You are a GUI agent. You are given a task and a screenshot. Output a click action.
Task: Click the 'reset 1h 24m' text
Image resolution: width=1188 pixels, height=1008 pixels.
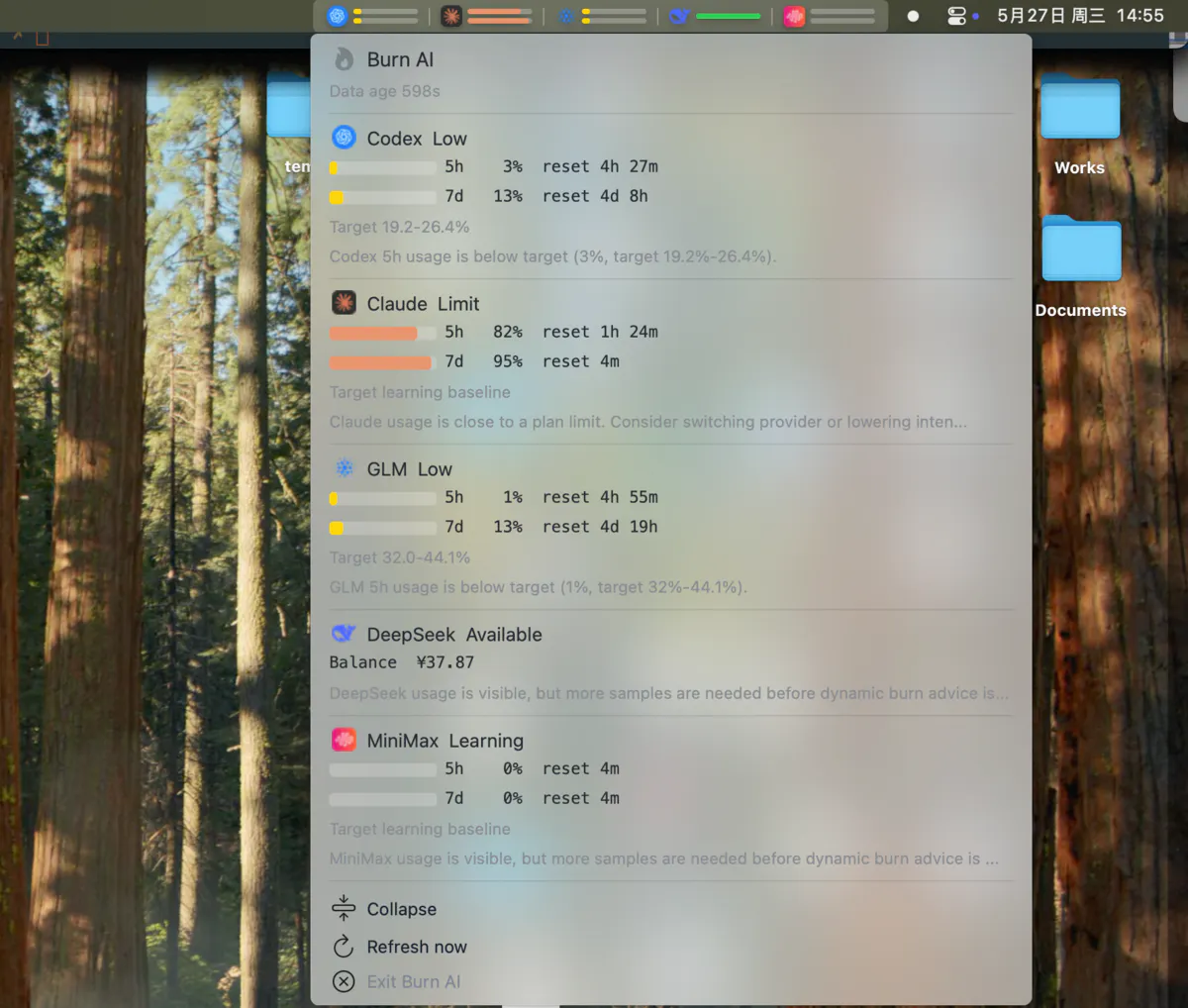tap(600, 332)
